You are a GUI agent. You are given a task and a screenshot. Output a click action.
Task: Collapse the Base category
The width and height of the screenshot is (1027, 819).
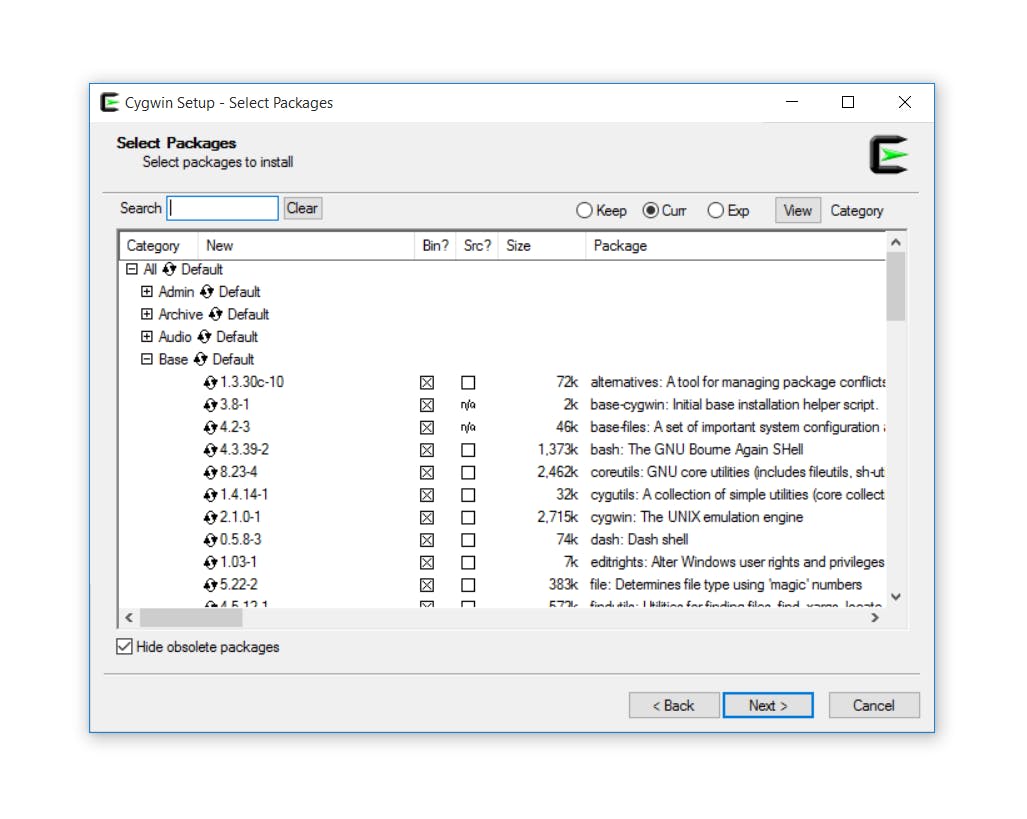click(147, 359)
